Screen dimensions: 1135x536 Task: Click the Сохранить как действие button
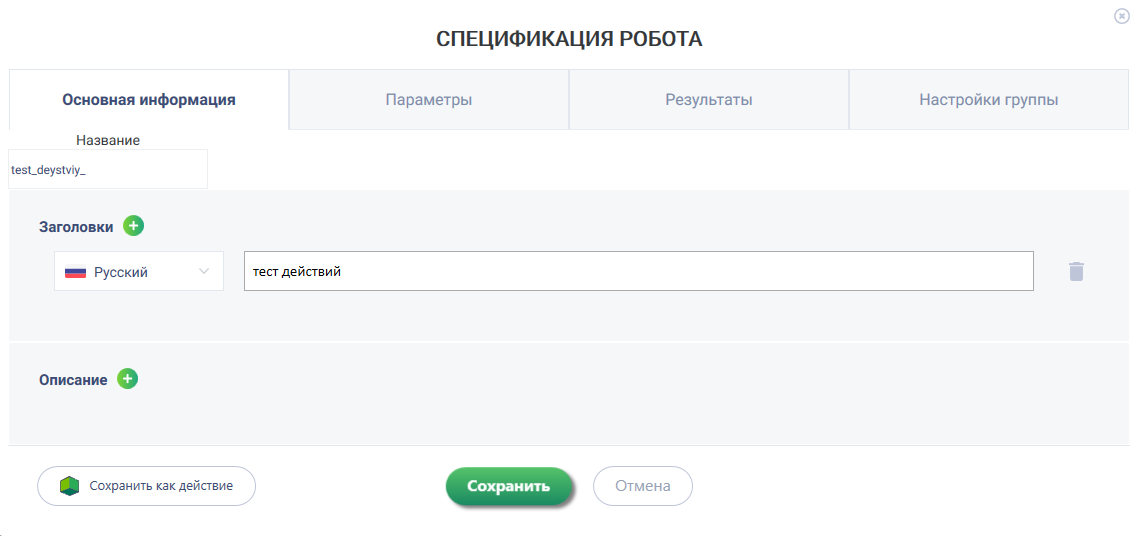point(146,485)
